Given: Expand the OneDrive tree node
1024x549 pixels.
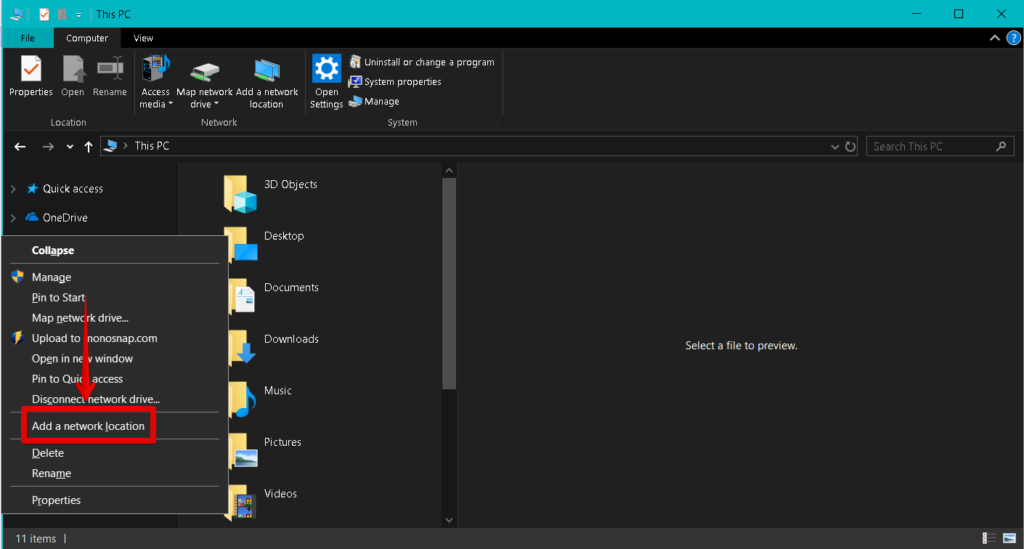Looking at the screenshot, I should (x=13, y=218).
